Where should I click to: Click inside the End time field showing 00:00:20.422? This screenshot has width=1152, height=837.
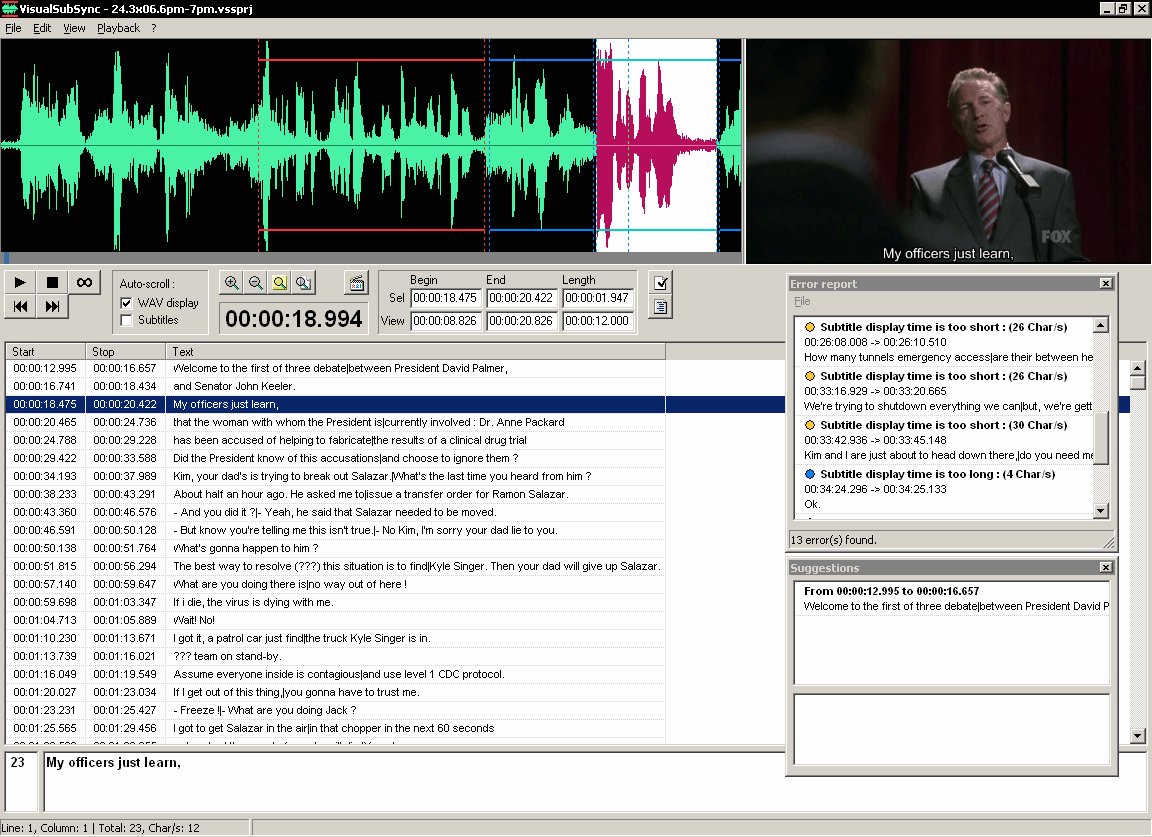click(523, 297)
